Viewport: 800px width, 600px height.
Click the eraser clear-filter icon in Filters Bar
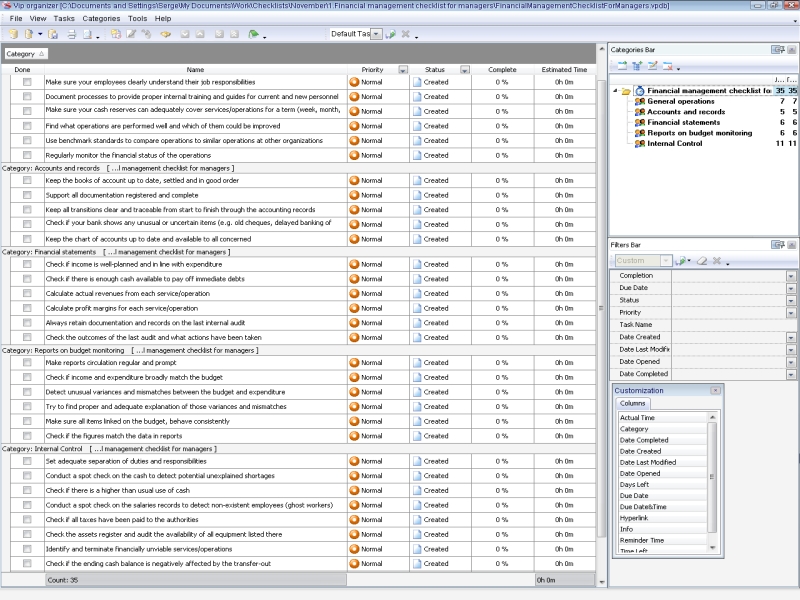701,261
